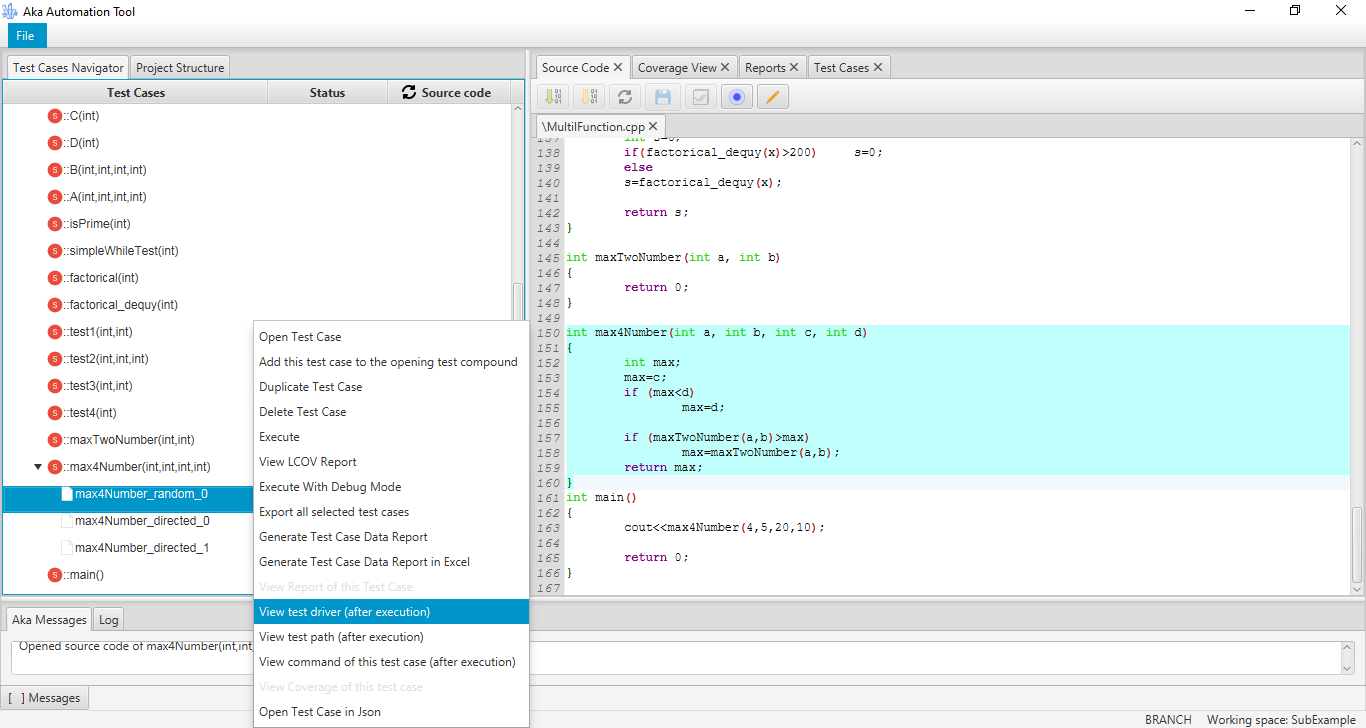Click the file icon of max4Number_directed_0
This screenshot has width=1366, height=728.
point(67,521)
